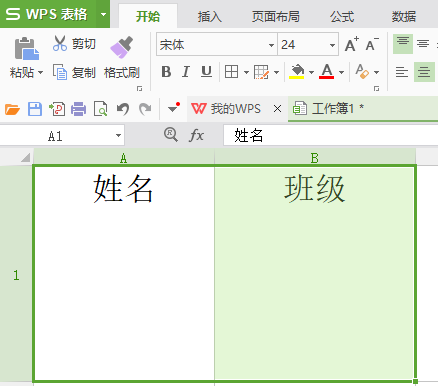Expand the draw border dropdown arrow
Screen dimensions: 438x386
click(276, 72)
